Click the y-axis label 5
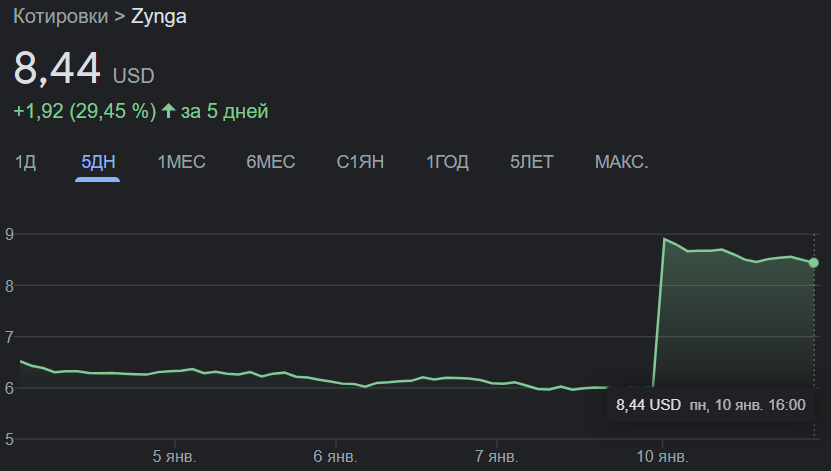Image resolution: width=831 pixels, height=471 pixels. (x=9, y=440)
